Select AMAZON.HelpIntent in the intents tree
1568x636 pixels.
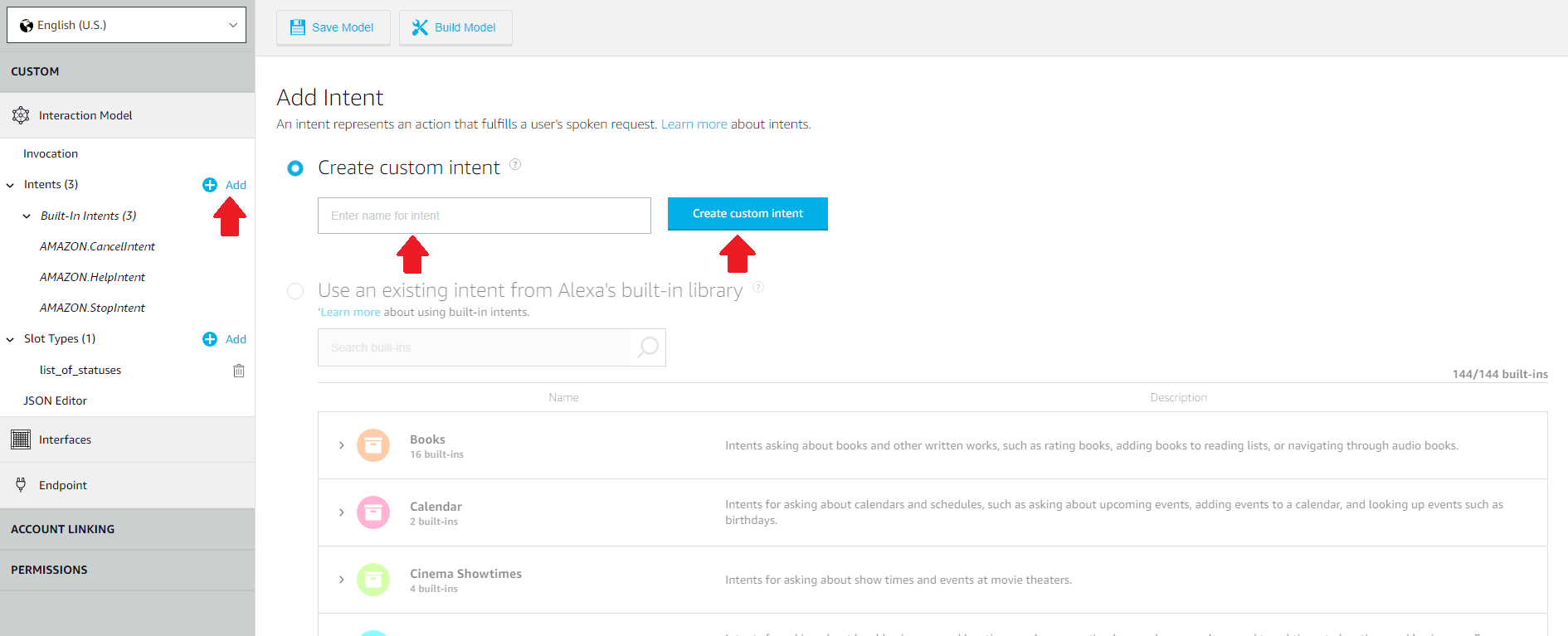coord(92,277)
